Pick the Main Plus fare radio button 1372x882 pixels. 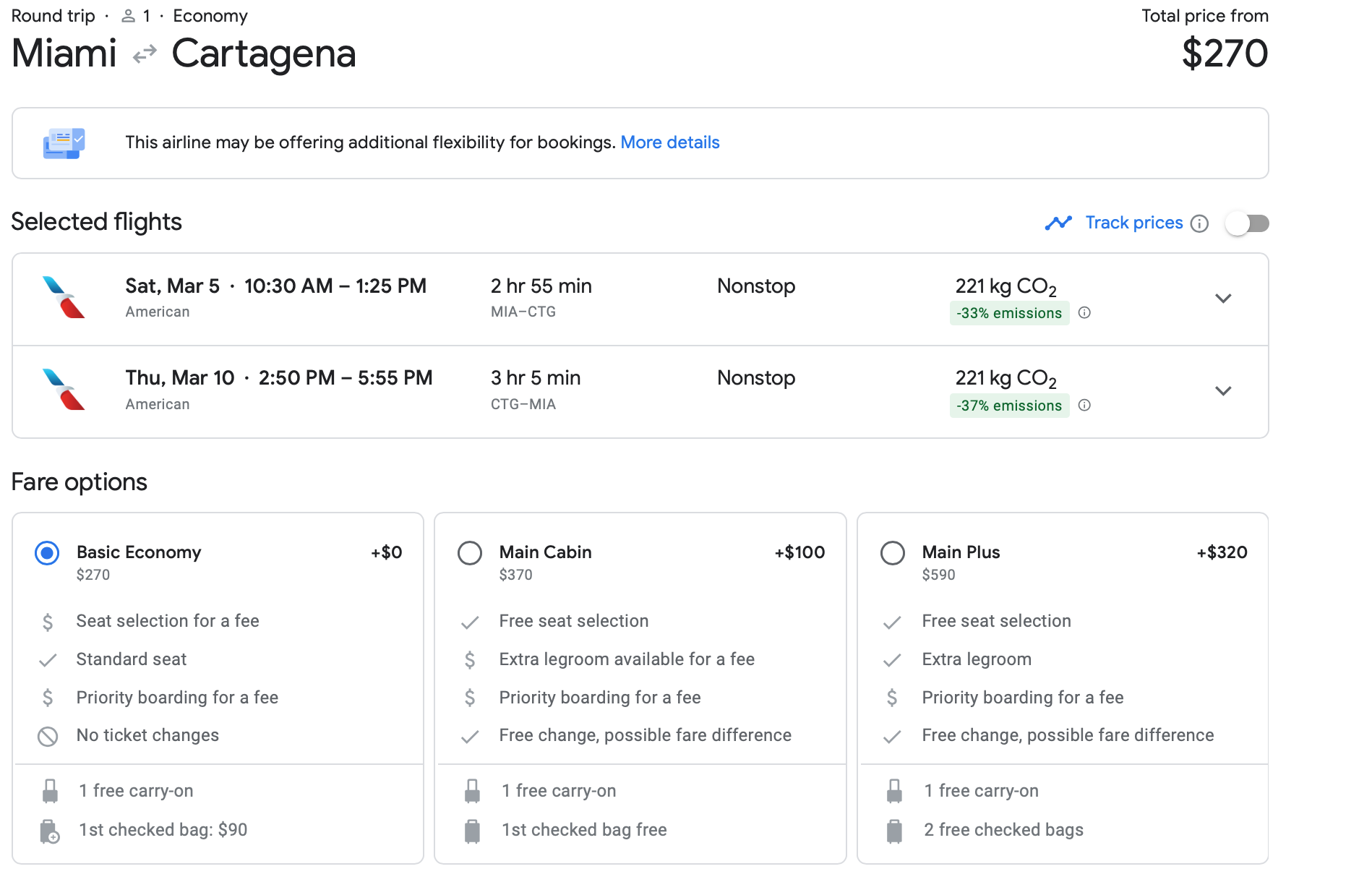click(893, 553)
